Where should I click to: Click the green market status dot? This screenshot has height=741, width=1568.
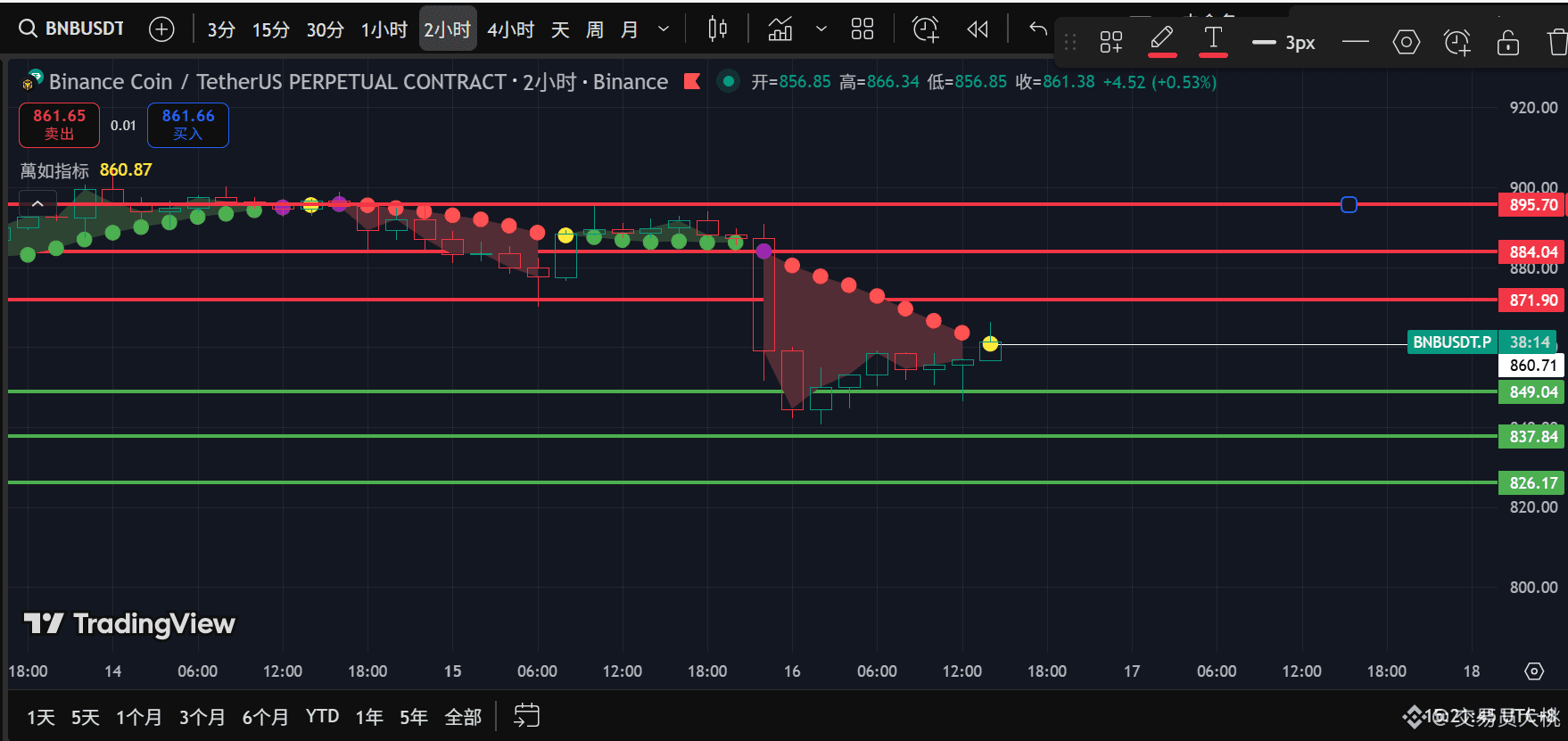click(x=729, y=82)
